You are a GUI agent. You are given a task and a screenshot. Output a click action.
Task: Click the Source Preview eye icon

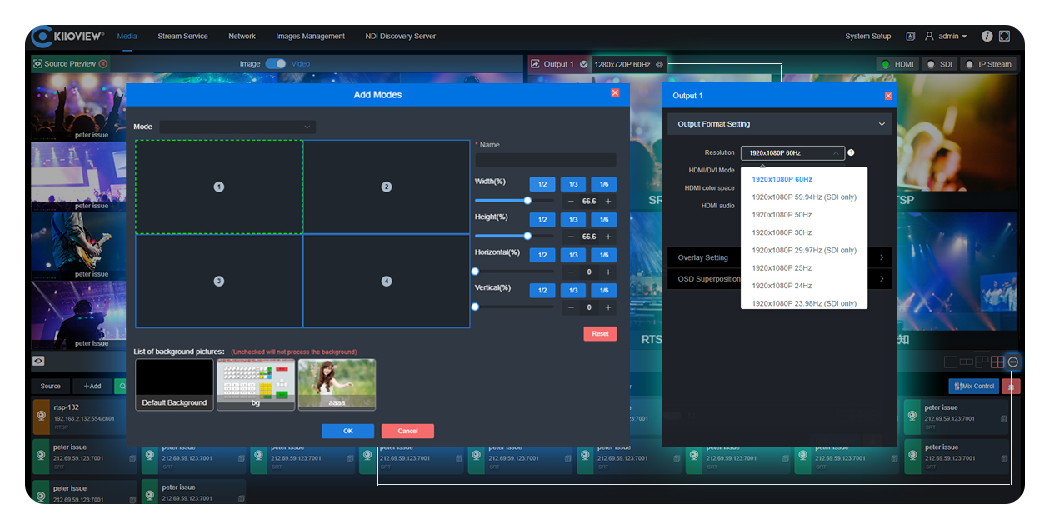(38, 64)
